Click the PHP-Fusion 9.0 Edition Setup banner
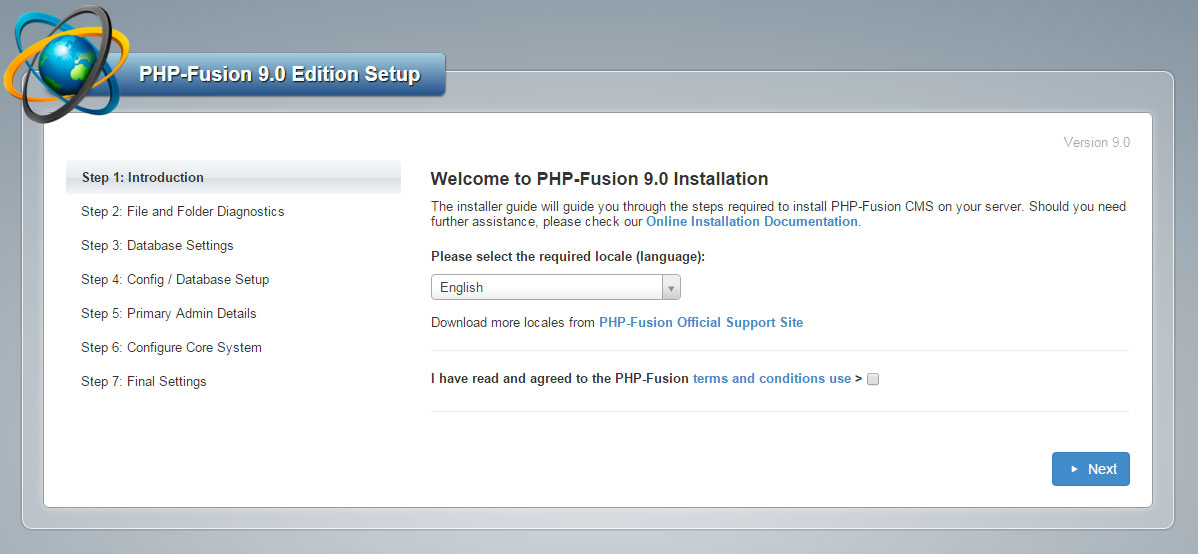This screenshot has width=1198, height=554. pos(280,75)
